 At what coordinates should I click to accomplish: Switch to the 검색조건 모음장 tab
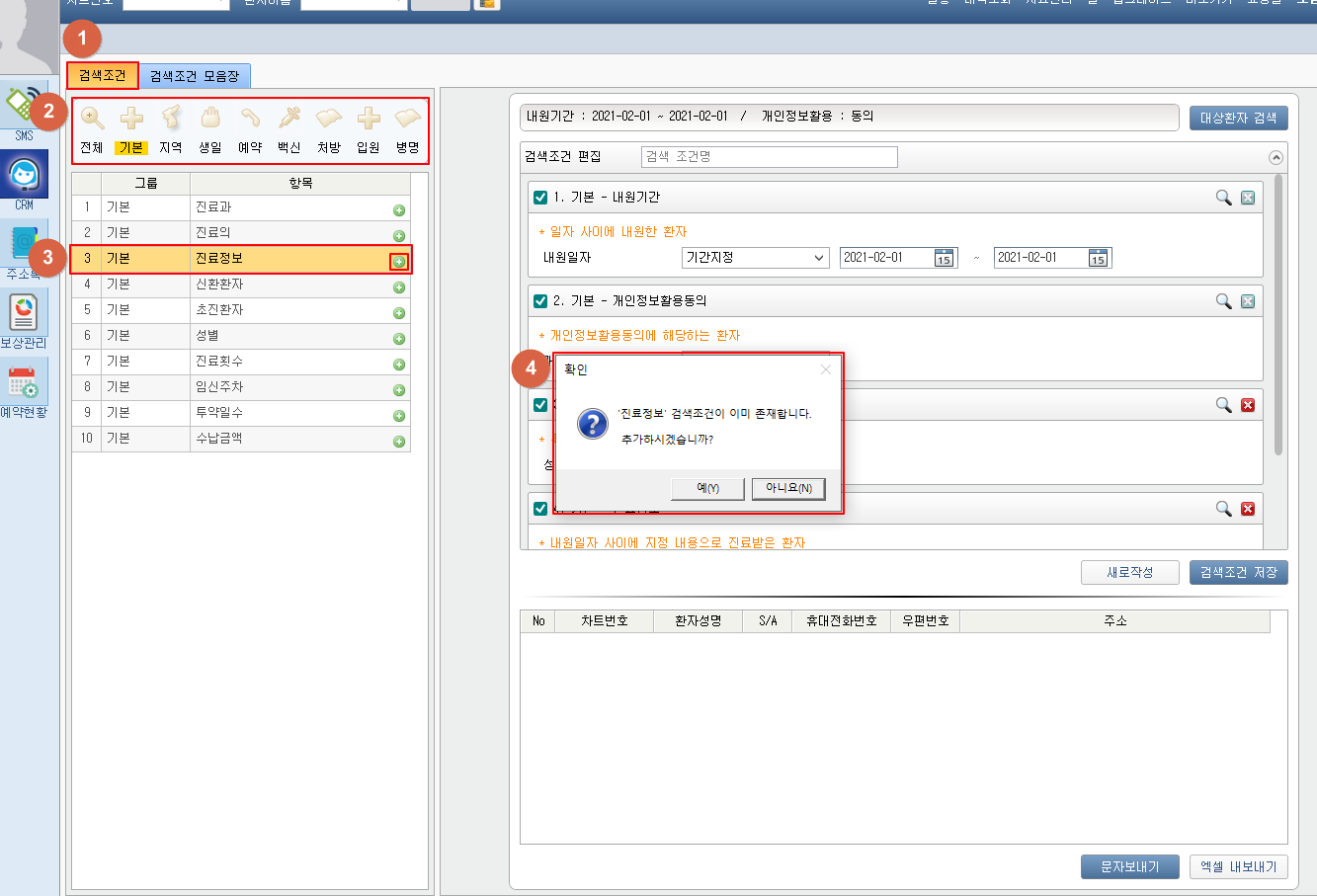195,76
